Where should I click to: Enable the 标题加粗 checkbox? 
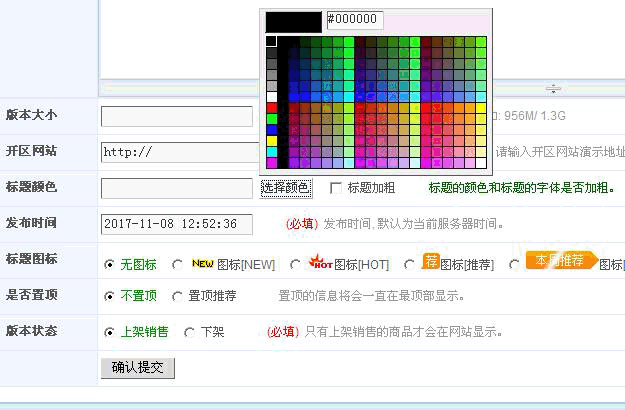[336, 188]
